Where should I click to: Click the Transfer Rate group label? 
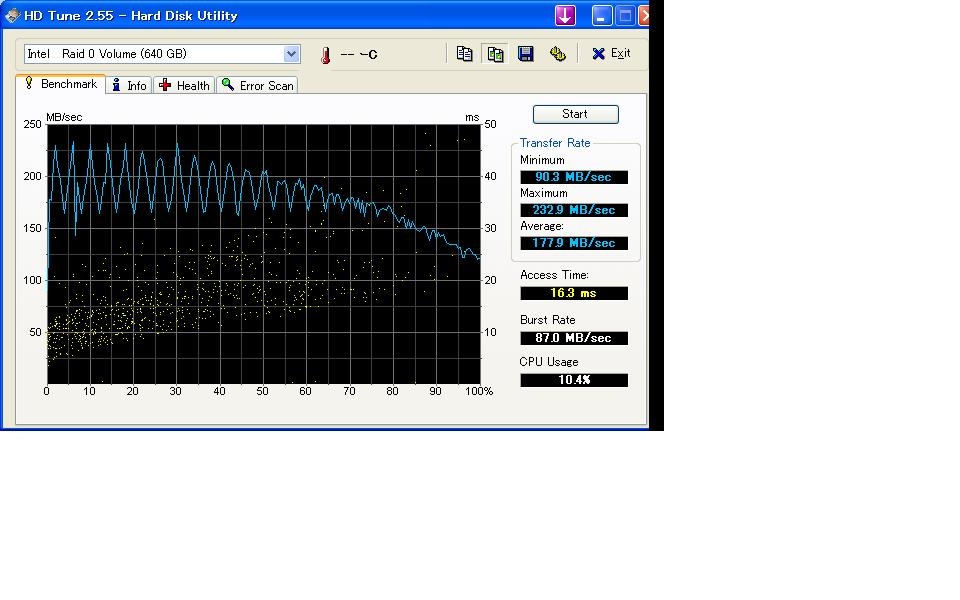tap(555, 143)
